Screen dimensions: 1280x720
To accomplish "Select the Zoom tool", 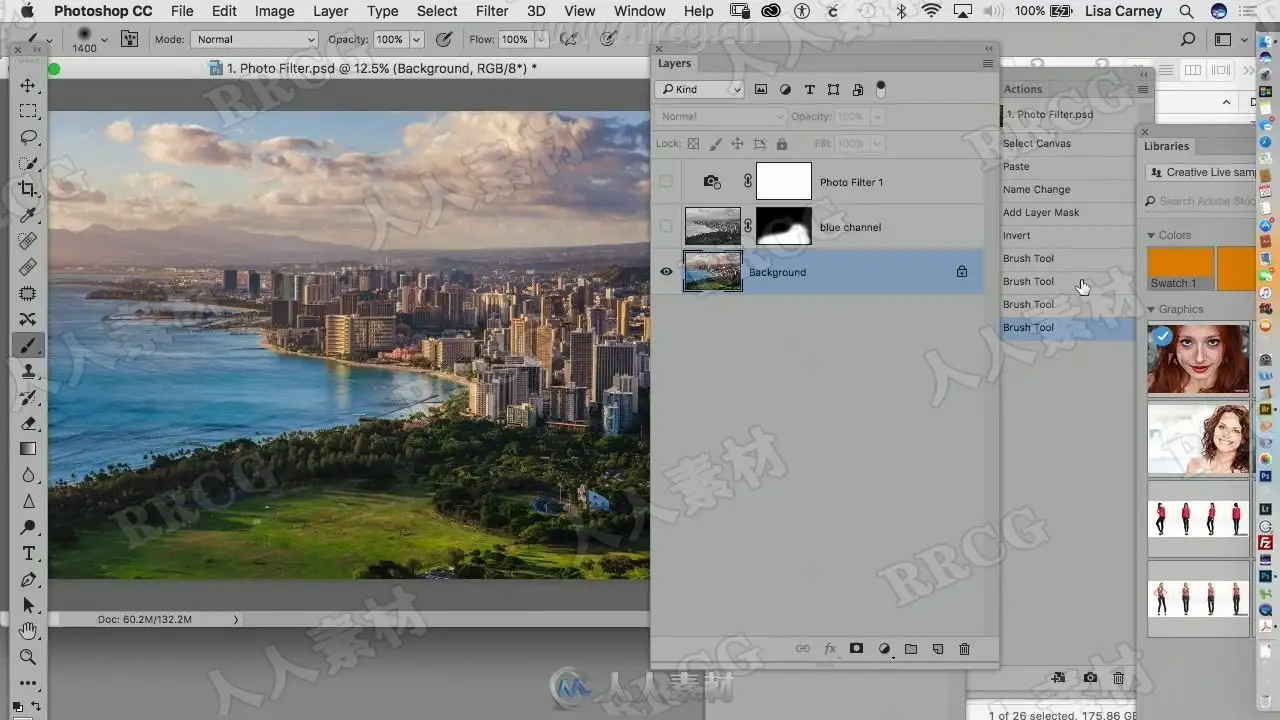I will tap(28, 657).
